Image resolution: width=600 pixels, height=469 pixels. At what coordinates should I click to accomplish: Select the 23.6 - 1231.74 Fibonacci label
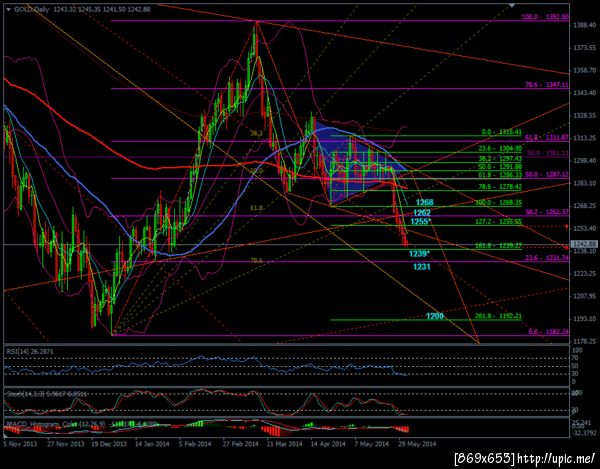(x=547, y=258)
